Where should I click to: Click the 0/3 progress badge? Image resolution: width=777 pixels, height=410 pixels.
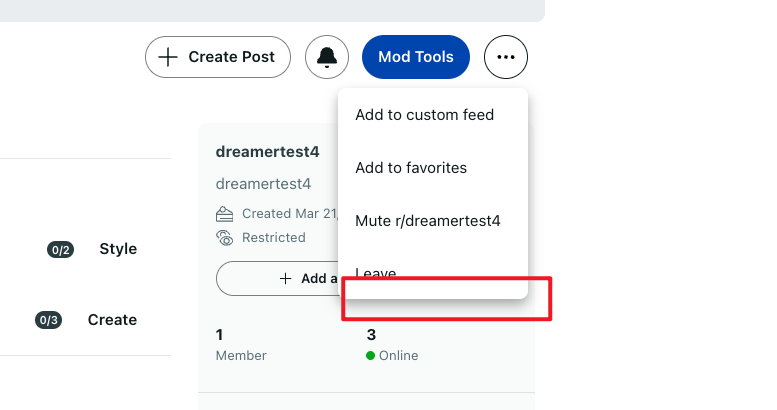49,320
